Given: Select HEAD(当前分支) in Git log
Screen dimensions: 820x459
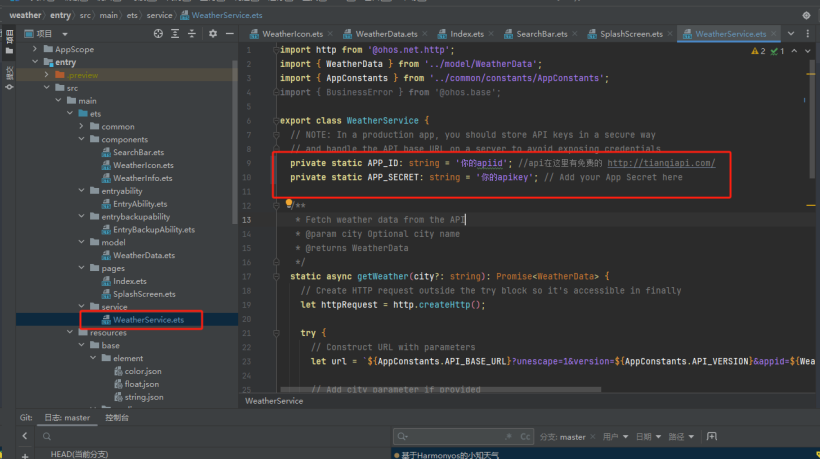Looking at the screenshot, I should click(x=79, y=454).
